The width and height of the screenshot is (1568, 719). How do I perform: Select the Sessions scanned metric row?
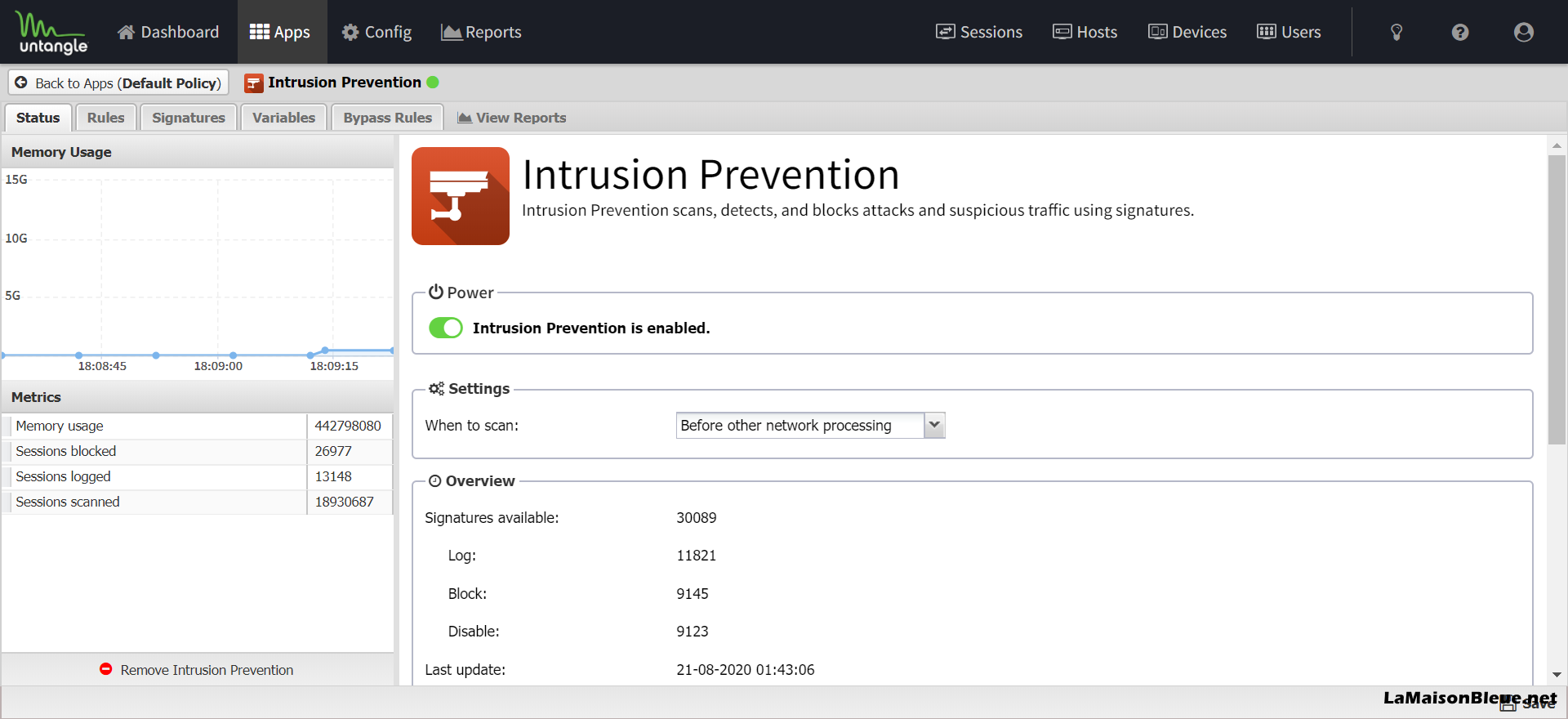pyautogui.click(x=197, y=502)
